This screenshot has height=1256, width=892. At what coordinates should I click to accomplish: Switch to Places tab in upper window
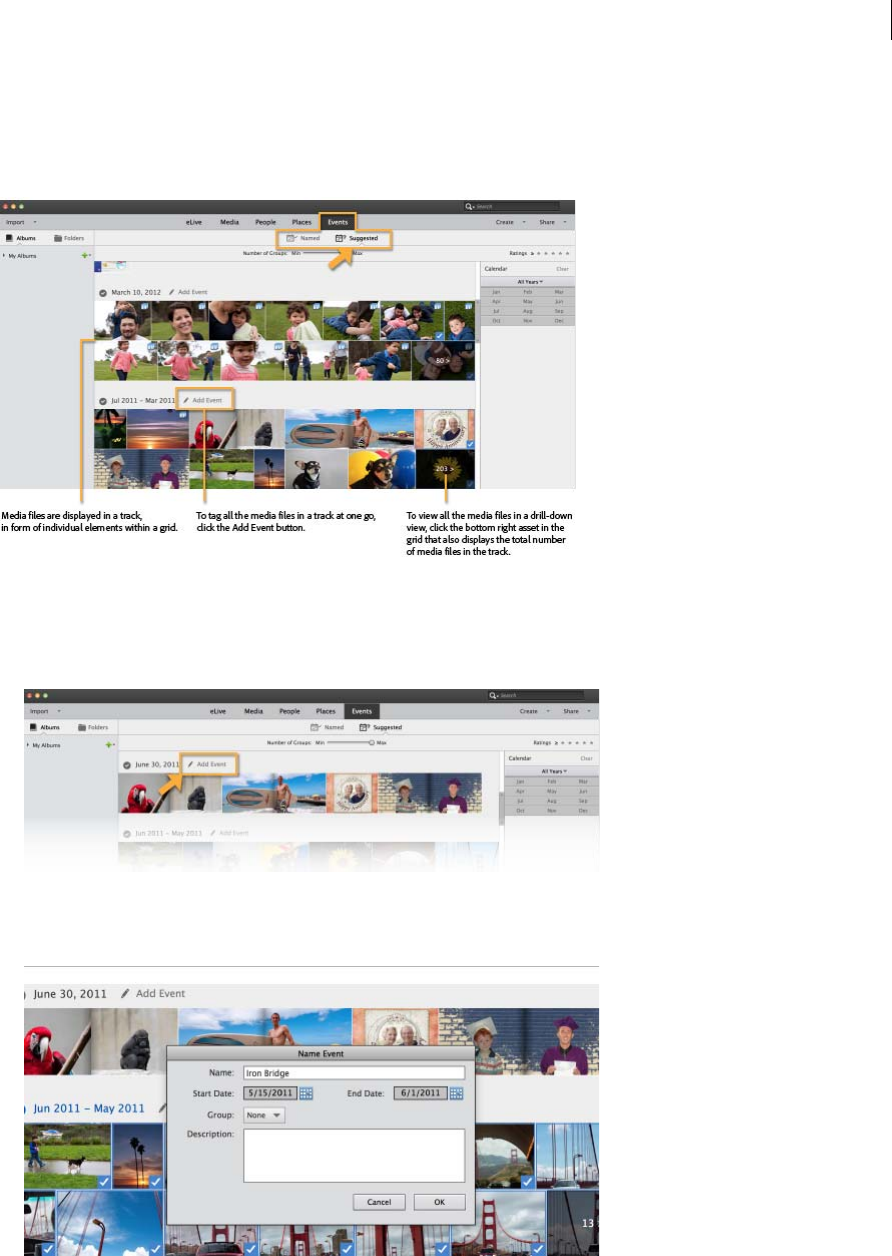(301, 221)
